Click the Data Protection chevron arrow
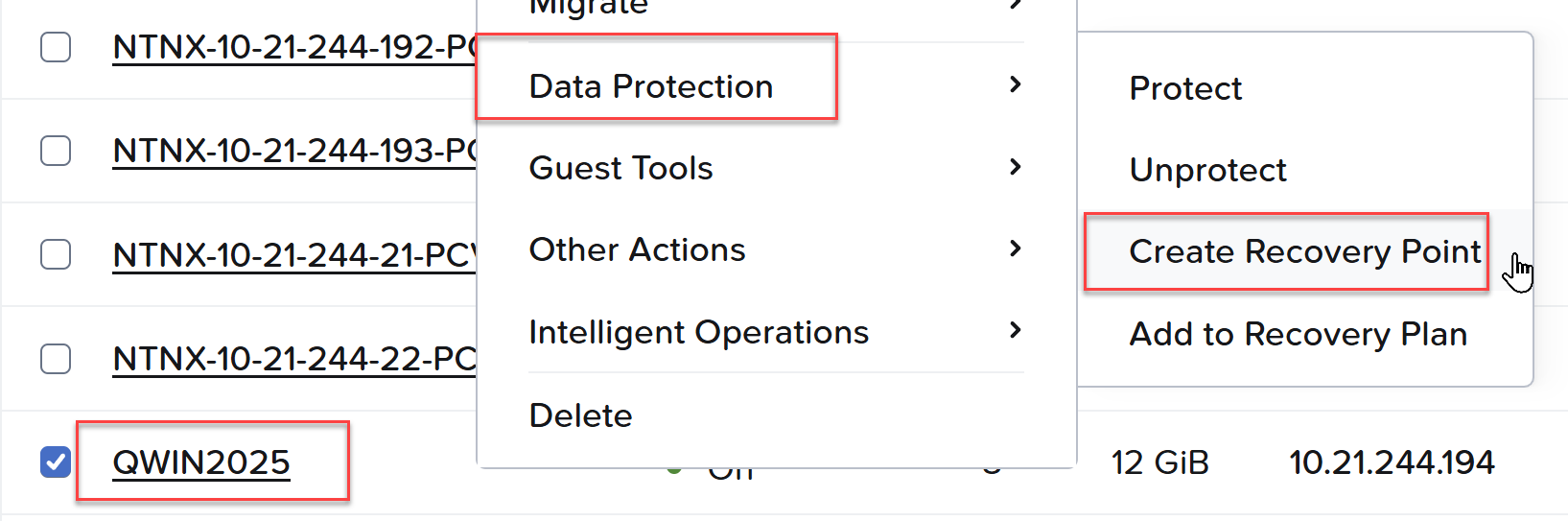The image size is (1568, 521). click(x=1016, y=84)
